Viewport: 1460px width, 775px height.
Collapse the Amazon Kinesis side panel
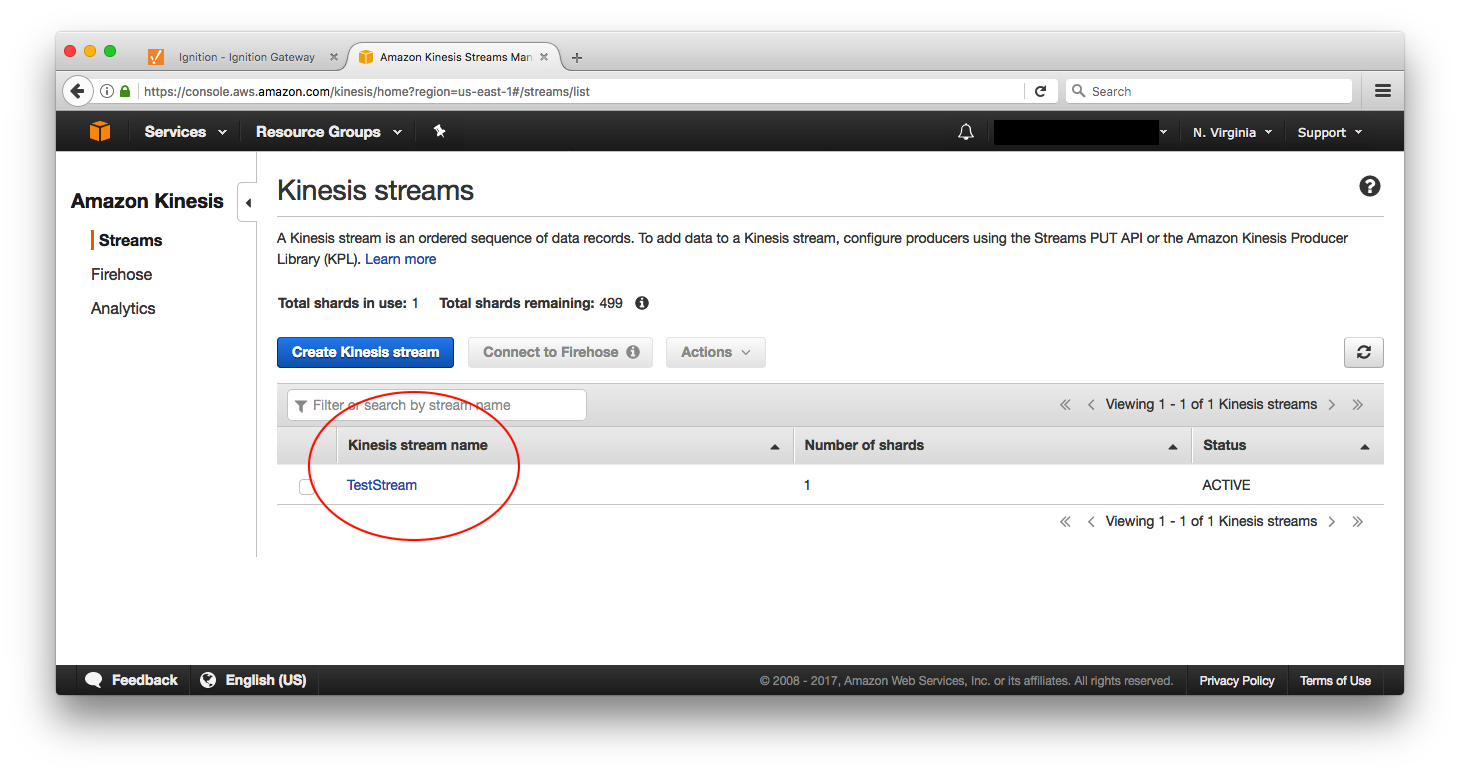(248, 203)
